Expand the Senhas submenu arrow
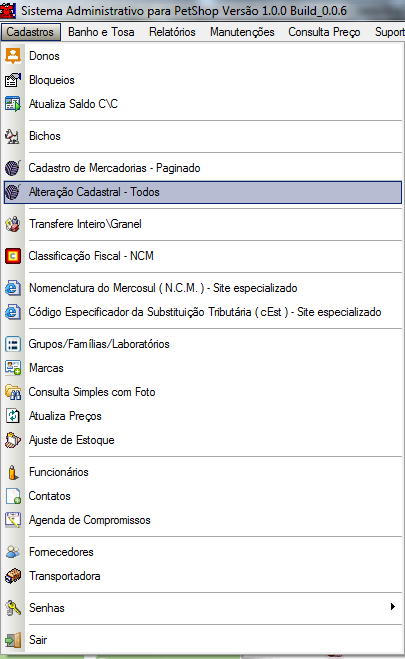The height and width of the screenshot is (659, 405). pyautogui.click(x=392, y=606)
